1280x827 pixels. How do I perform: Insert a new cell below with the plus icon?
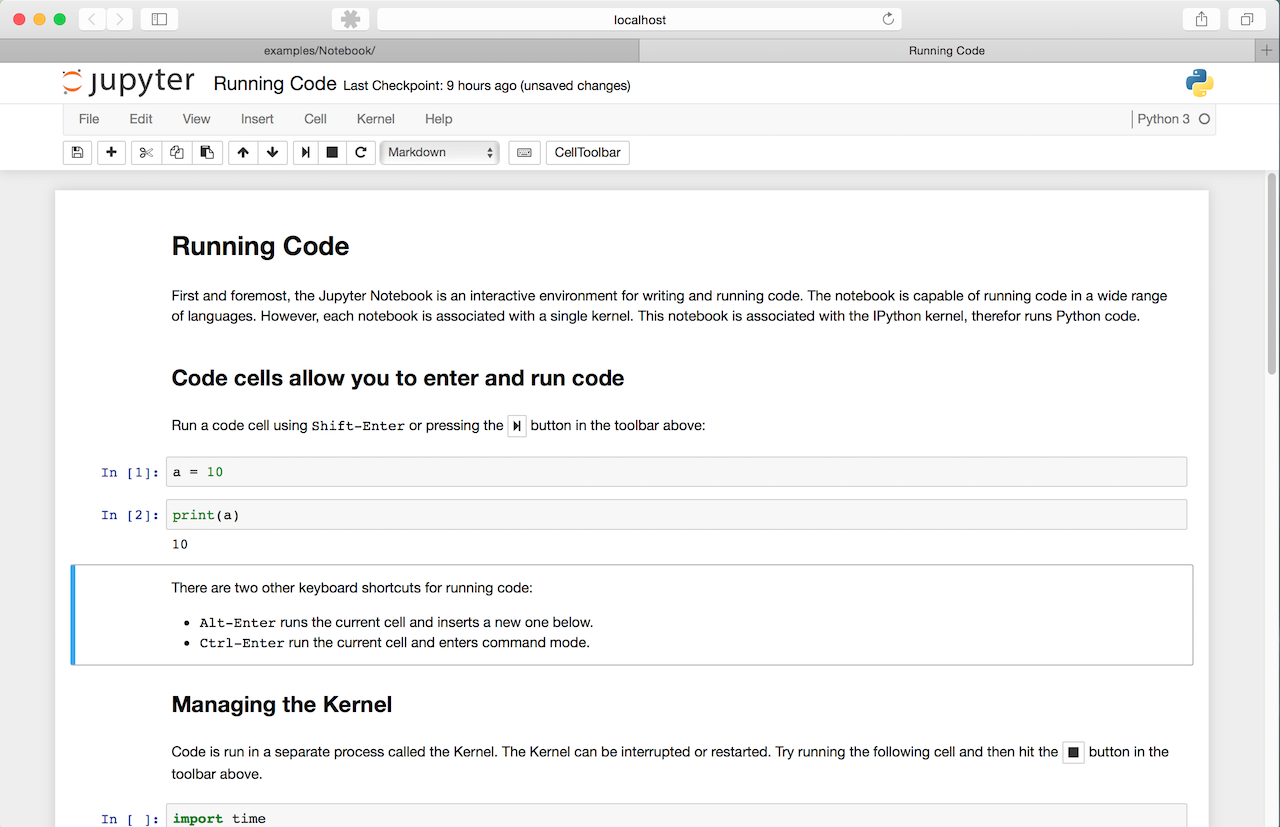(x=111, y=152)
